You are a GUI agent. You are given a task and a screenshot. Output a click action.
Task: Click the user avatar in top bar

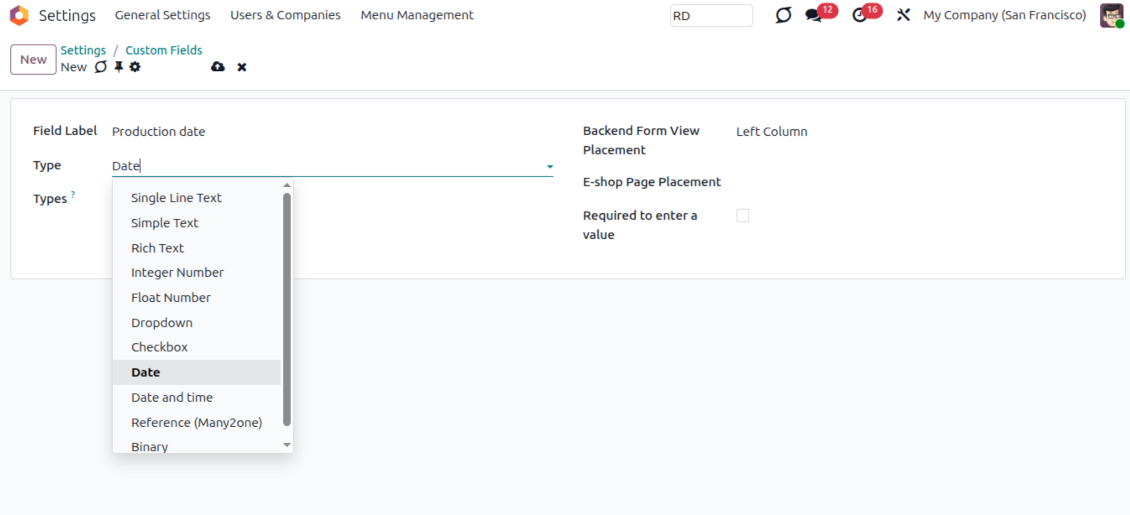1111,15
